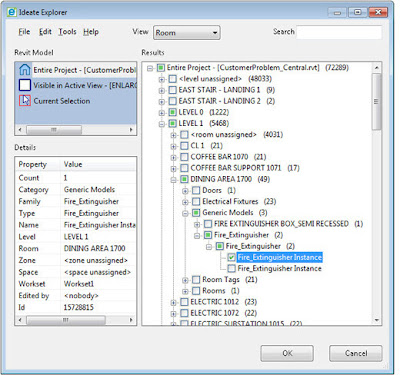This screenshot has height=375, width=400.
Task: Click the Cancel button
Action: (x=356, y=353)
